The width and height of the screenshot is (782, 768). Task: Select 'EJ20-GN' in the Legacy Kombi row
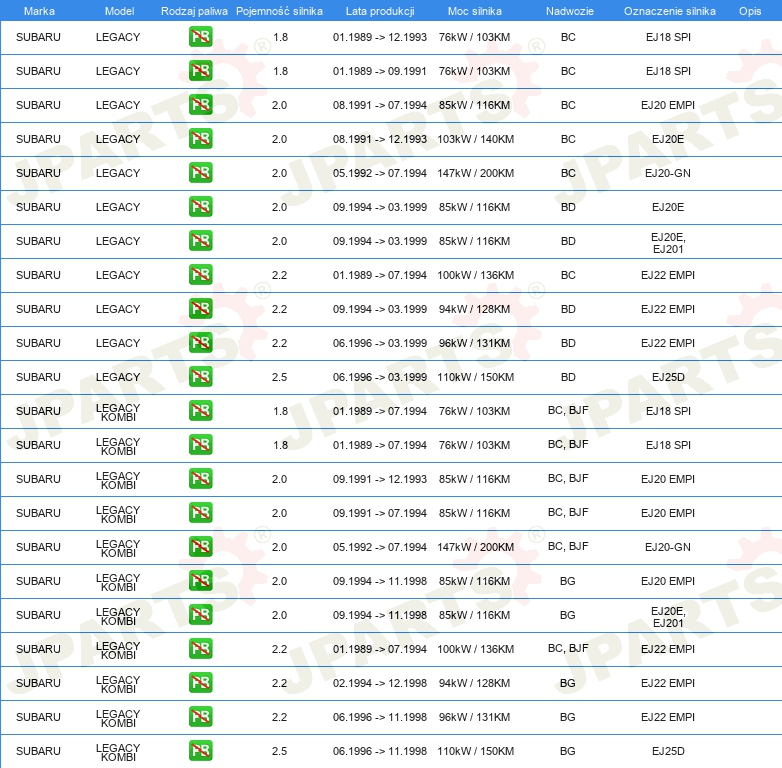click(668, 547)
